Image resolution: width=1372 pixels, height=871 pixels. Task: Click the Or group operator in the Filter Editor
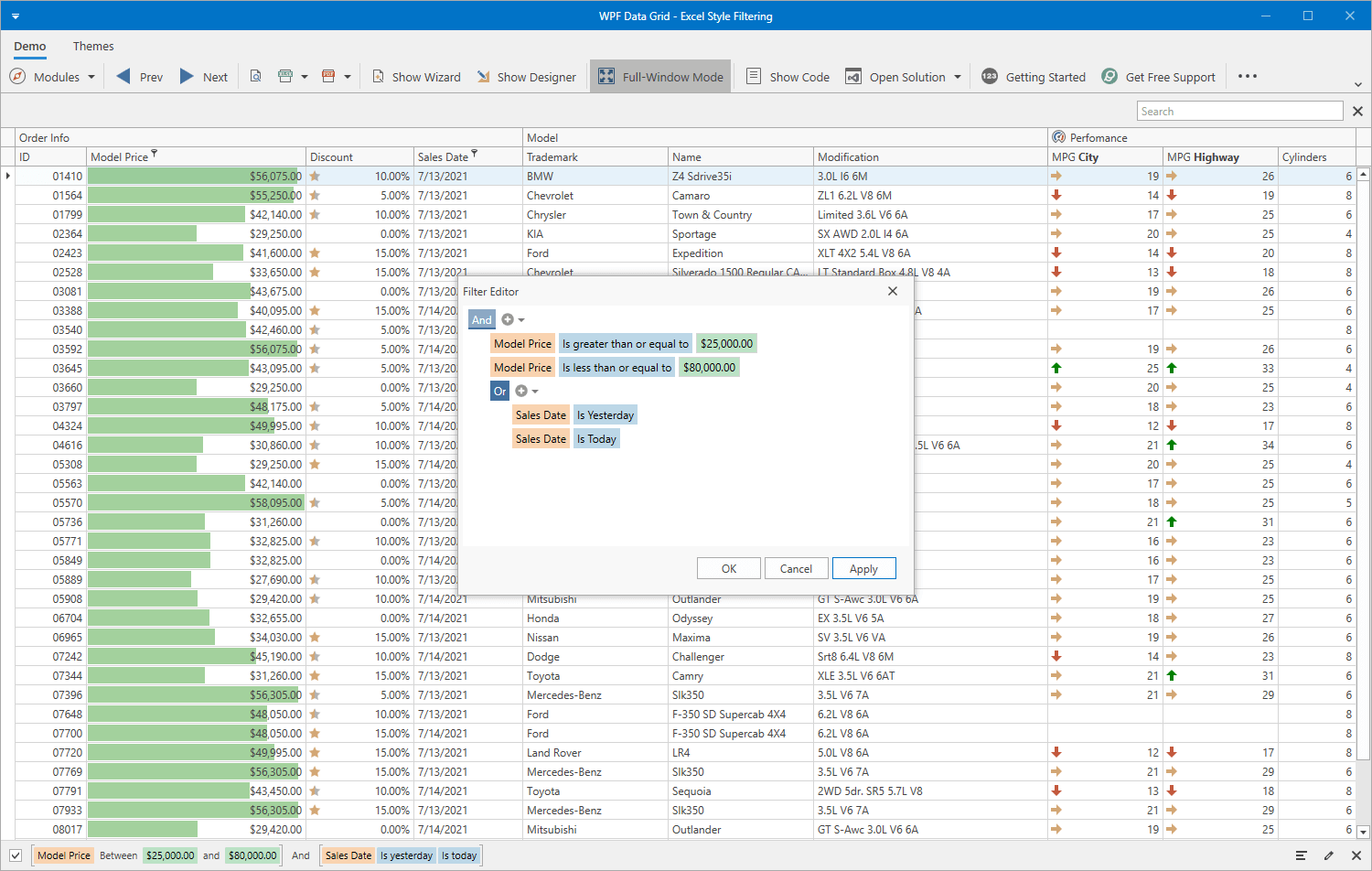pos(499,392)
